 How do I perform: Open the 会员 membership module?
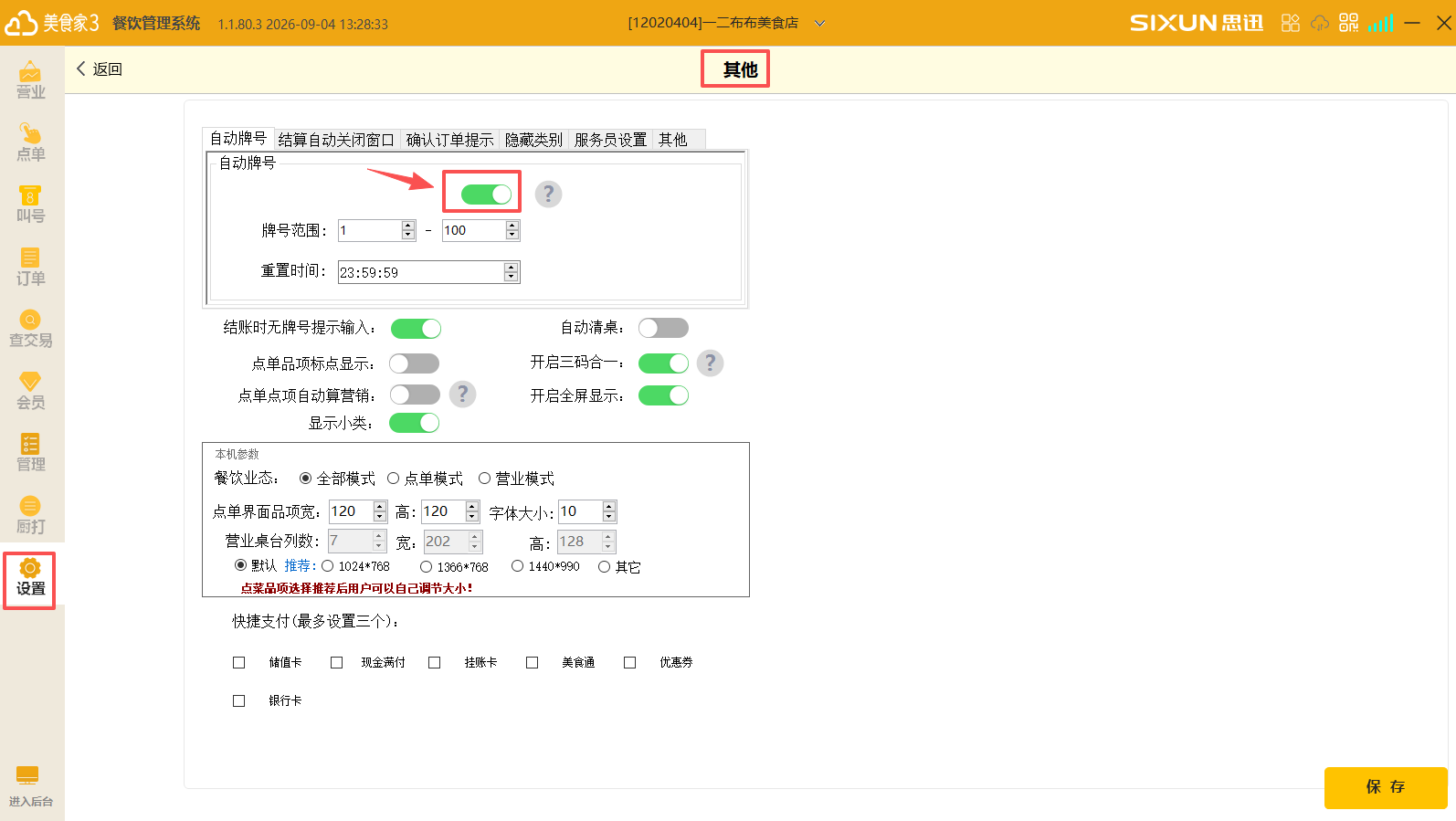click(x=31, y=391)
